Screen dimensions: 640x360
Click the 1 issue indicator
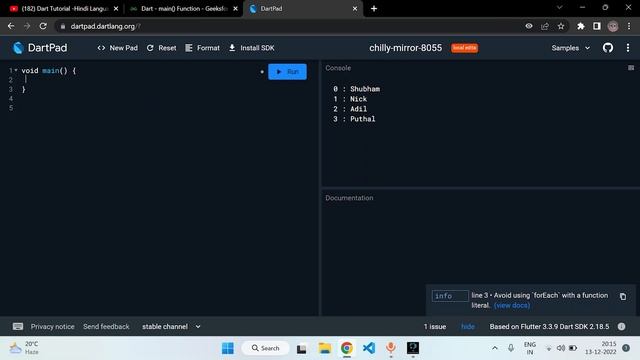pyautogui.click(x=435, y=327)
